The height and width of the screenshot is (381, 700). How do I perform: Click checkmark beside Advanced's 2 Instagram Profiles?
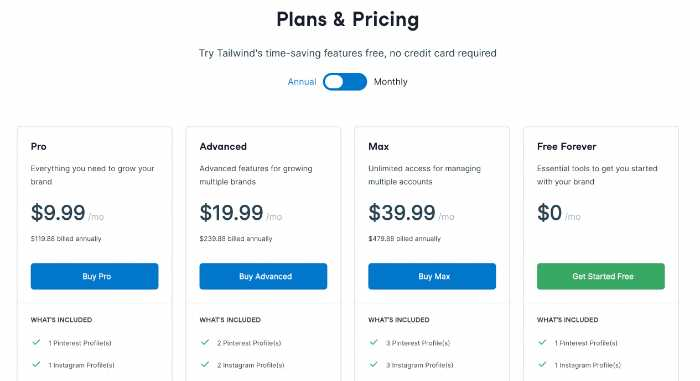[205, 364]
